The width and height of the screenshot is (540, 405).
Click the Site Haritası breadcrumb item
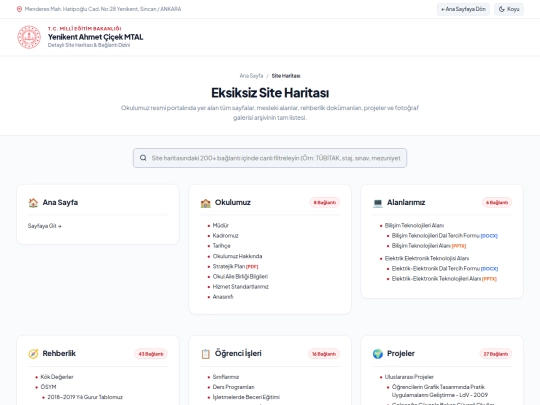pyautogui.click(x=286, y=76)
